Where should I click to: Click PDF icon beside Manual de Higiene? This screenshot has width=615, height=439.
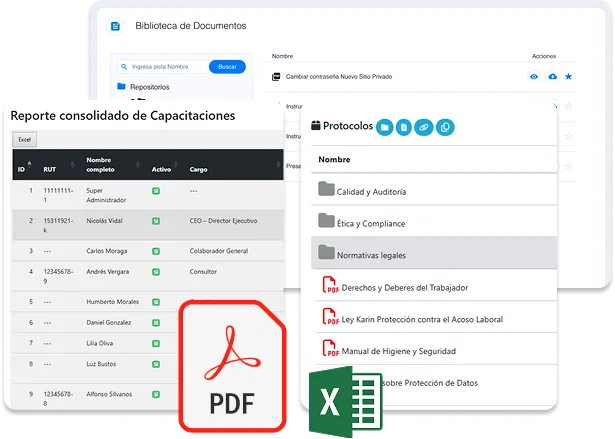coord(330,348)
